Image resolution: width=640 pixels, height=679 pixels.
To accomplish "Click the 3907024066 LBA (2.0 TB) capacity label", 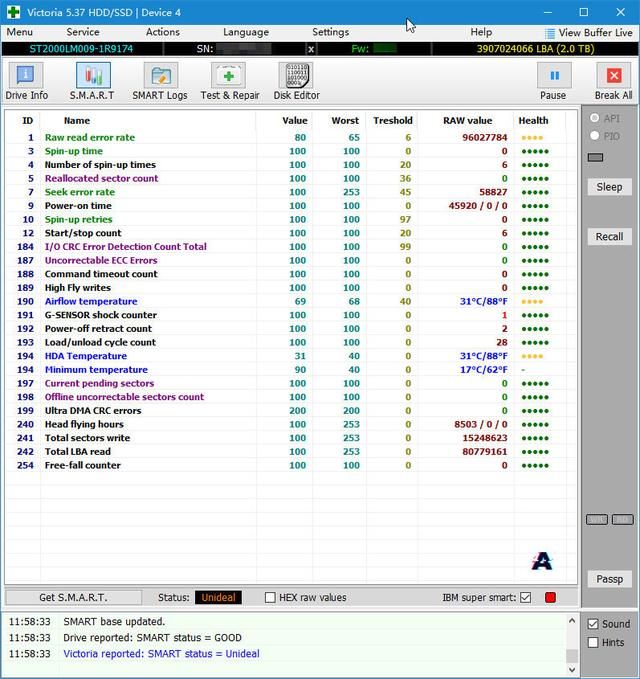I will (535, 49).
